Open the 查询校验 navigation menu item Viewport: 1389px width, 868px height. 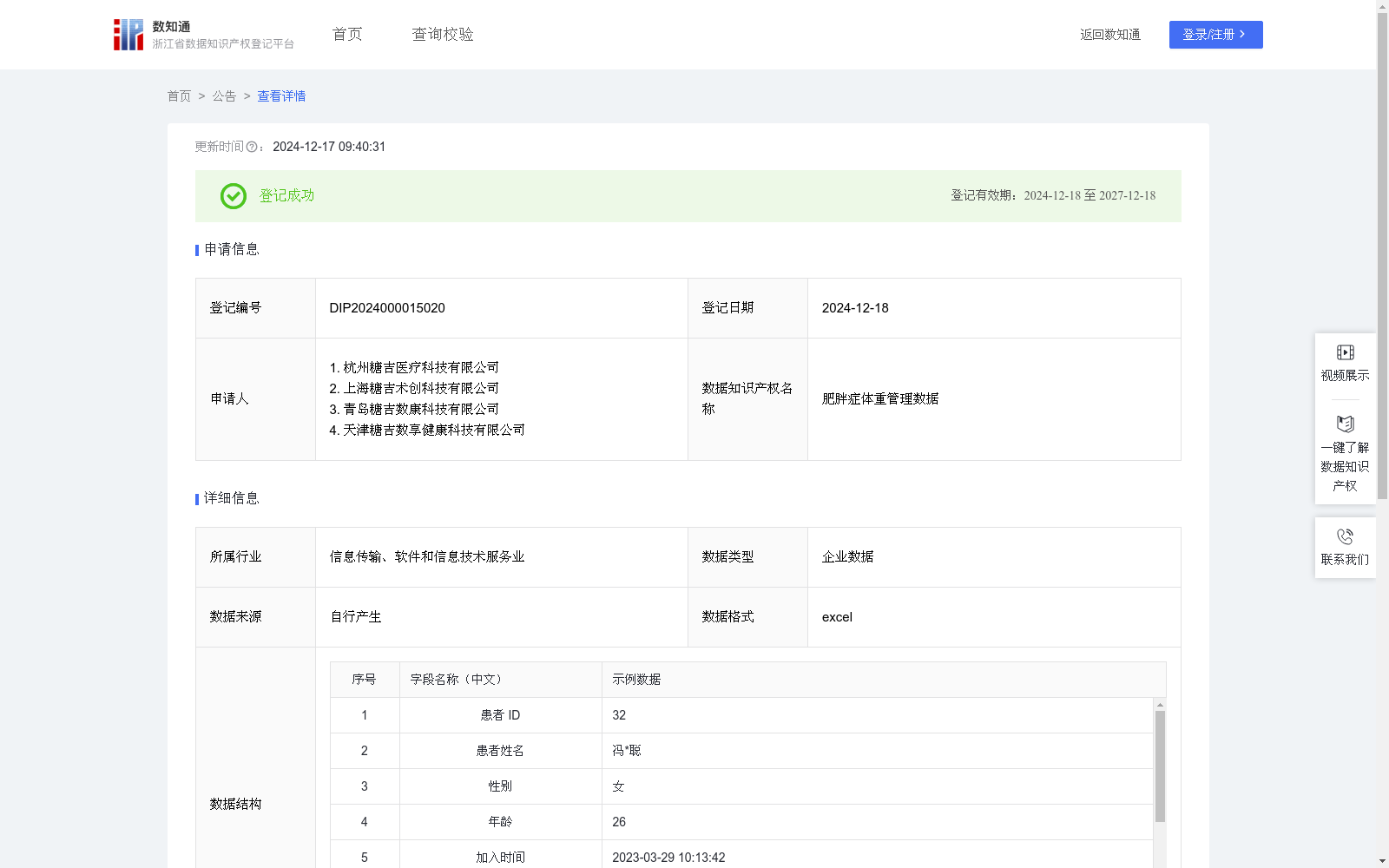point(443,34)
